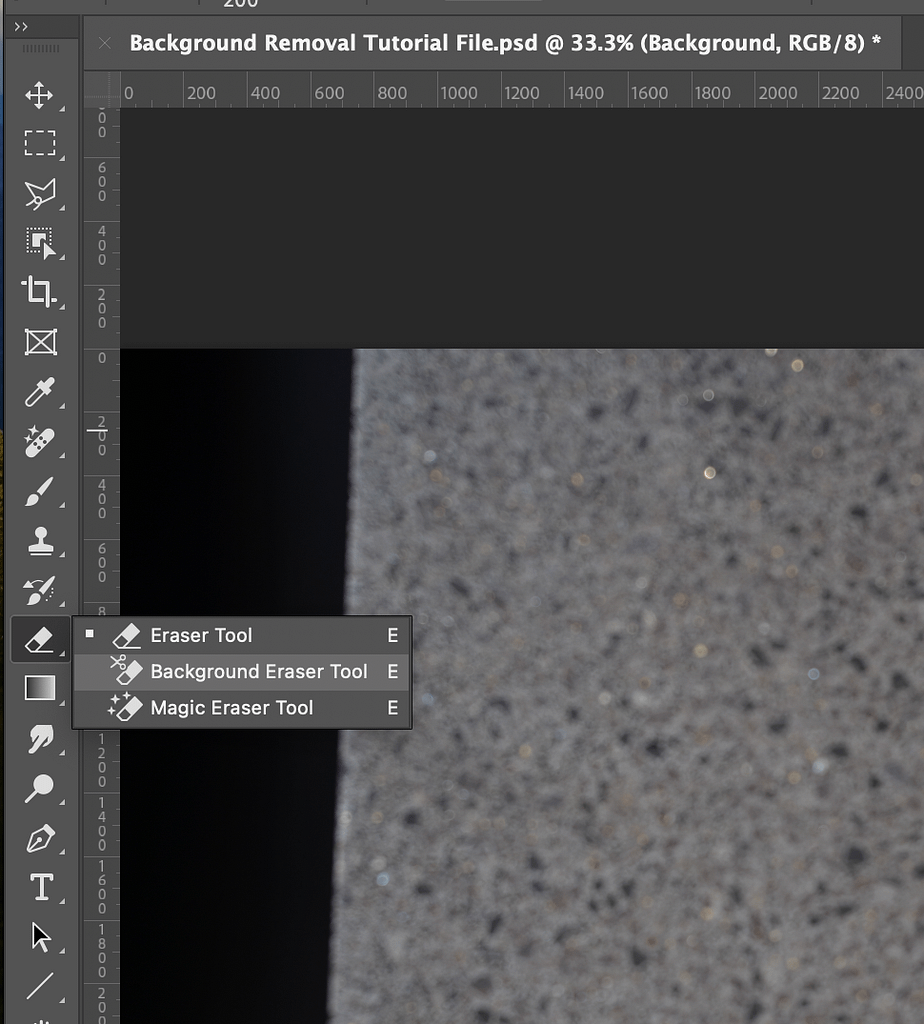Select the Brush tool

click(x=39, y=491)
